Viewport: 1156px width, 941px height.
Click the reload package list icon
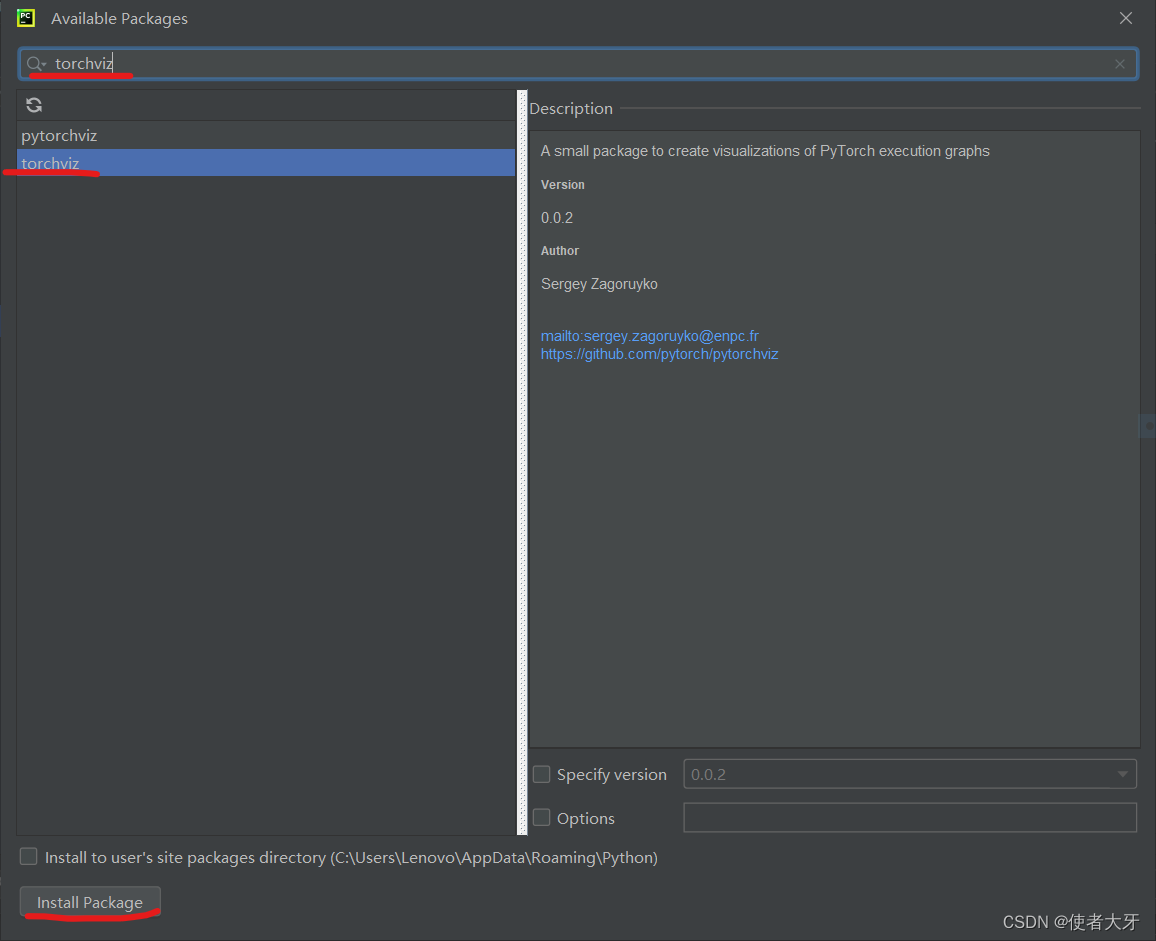(x=34, y=105)
